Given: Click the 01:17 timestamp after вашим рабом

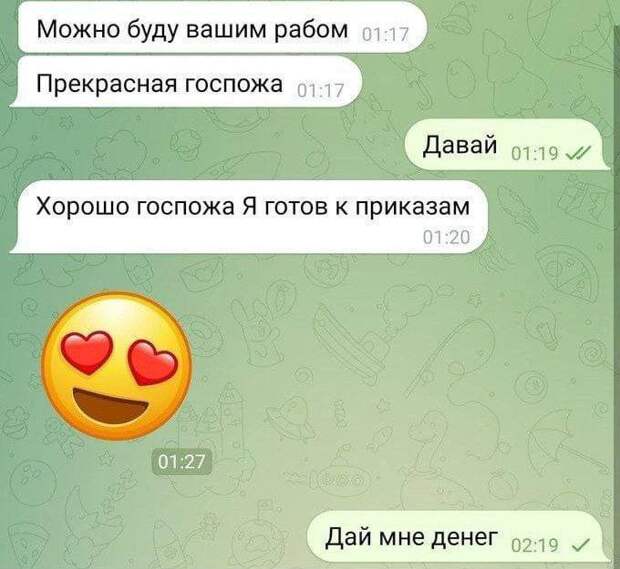Looking at the screenshot, I should (385, 35).
